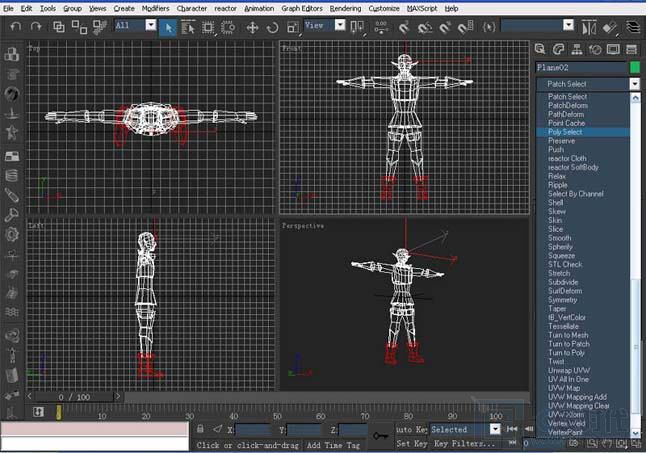Click the Plane02 object name field

tap(581, 68)
